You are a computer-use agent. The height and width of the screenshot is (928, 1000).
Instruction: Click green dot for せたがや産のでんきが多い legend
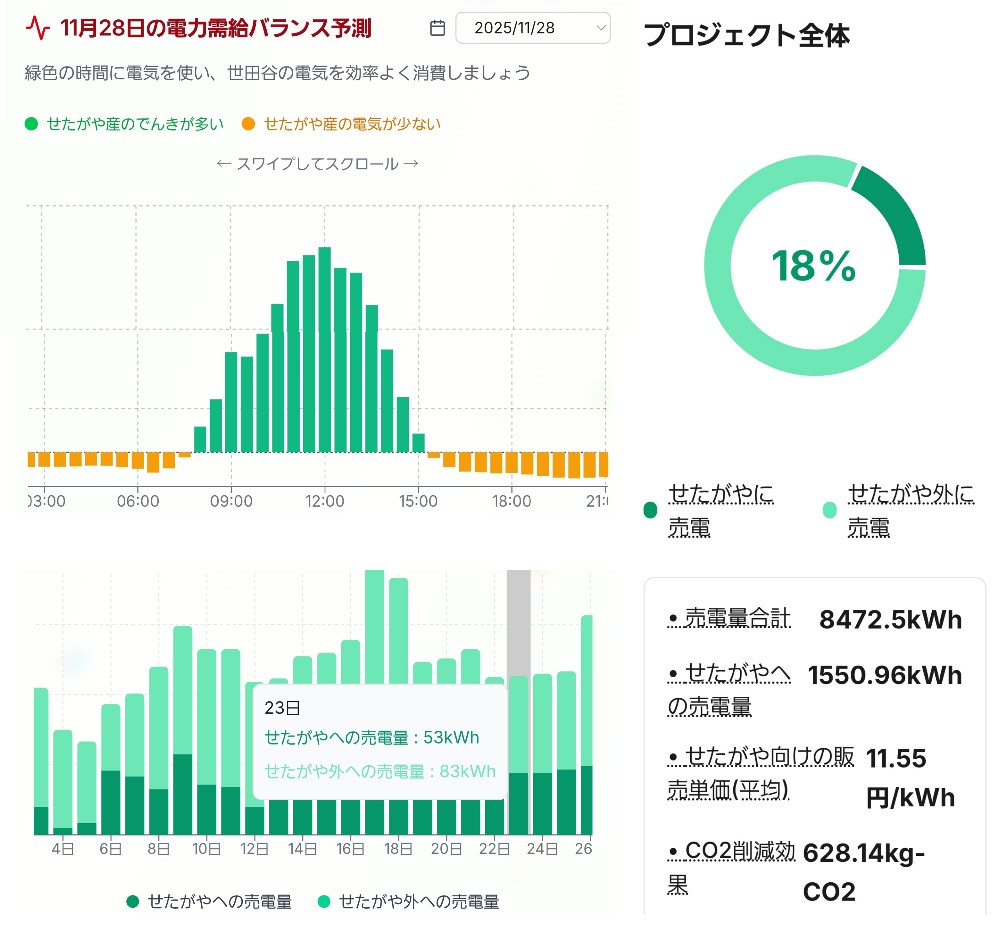pyautogui.click(x=31, y=124)
